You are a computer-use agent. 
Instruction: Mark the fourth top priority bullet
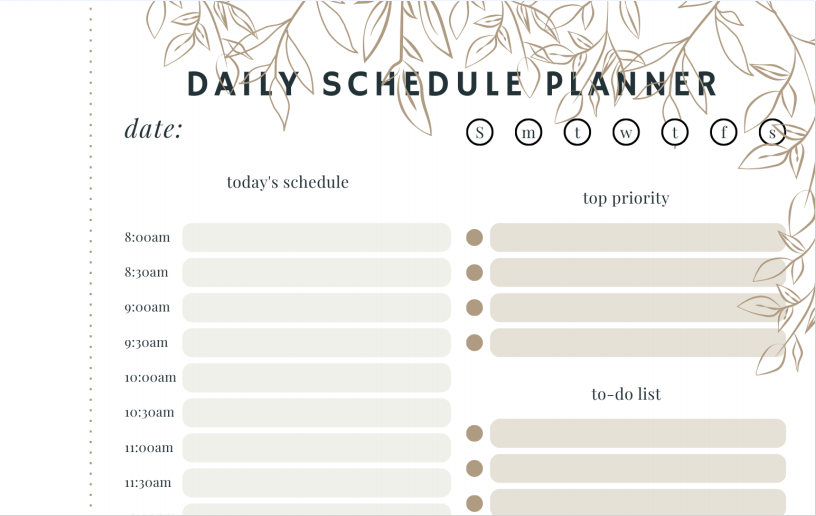click(x=475, y=343)
